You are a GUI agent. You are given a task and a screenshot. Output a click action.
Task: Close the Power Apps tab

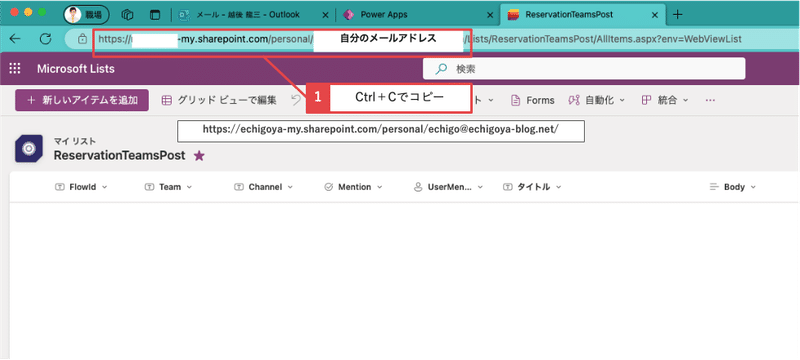[490, 15]
